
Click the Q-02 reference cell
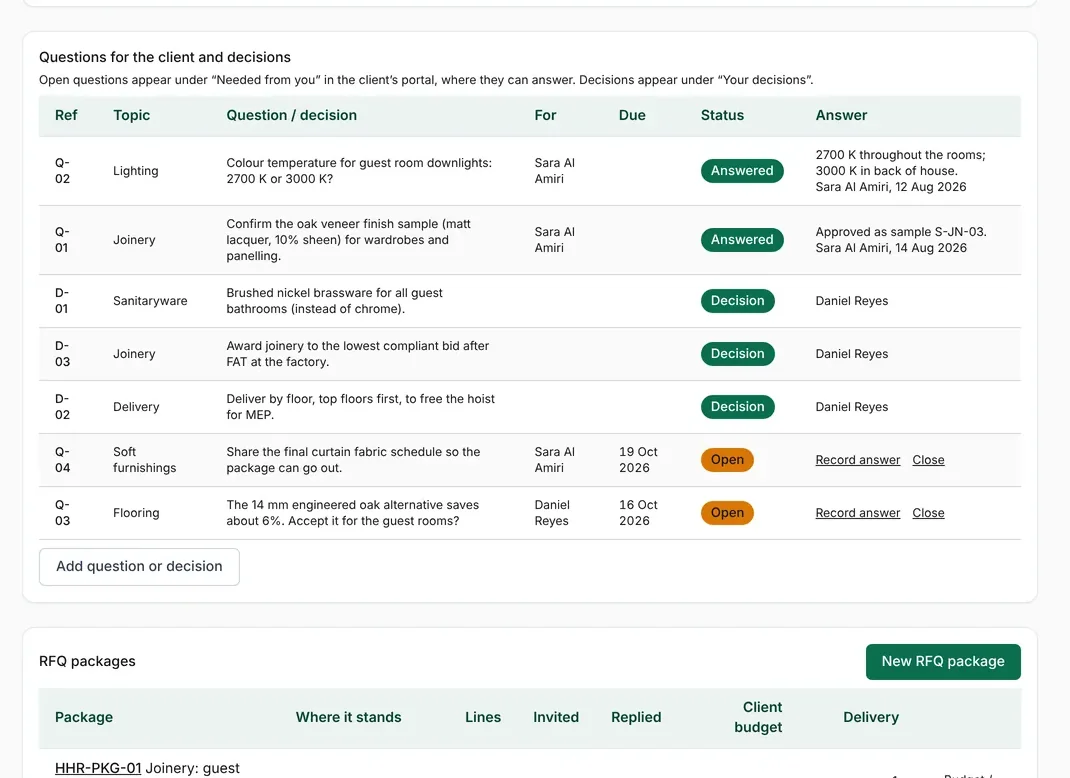tap(62, 171)
